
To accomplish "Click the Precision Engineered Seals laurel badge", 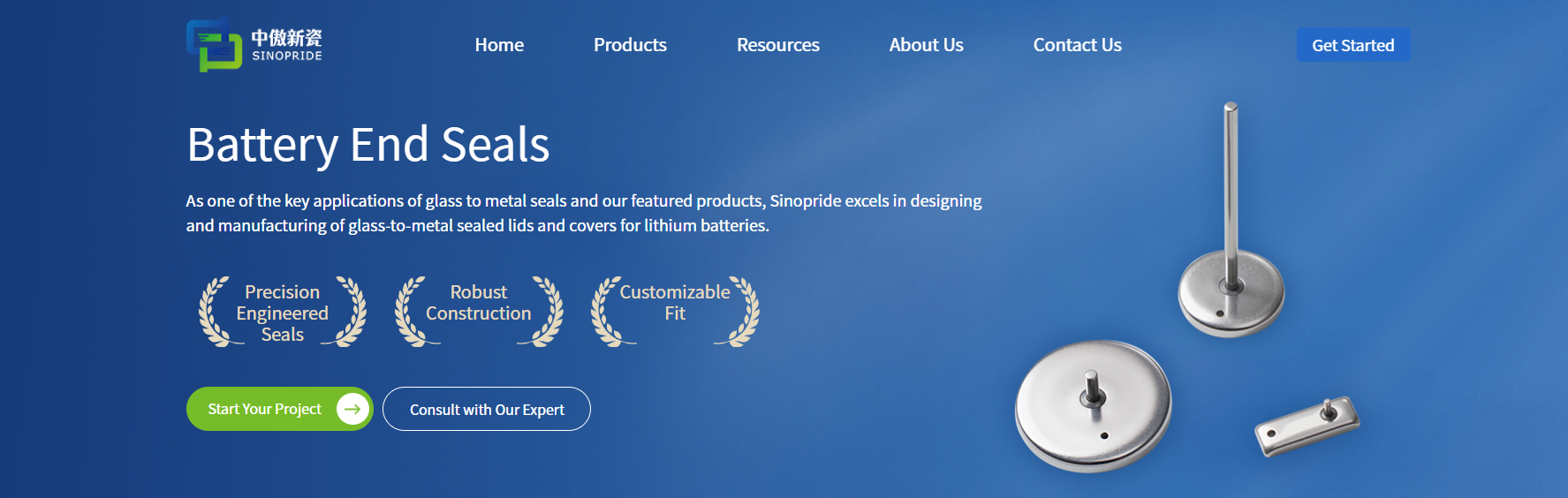I will click(282, 313).
